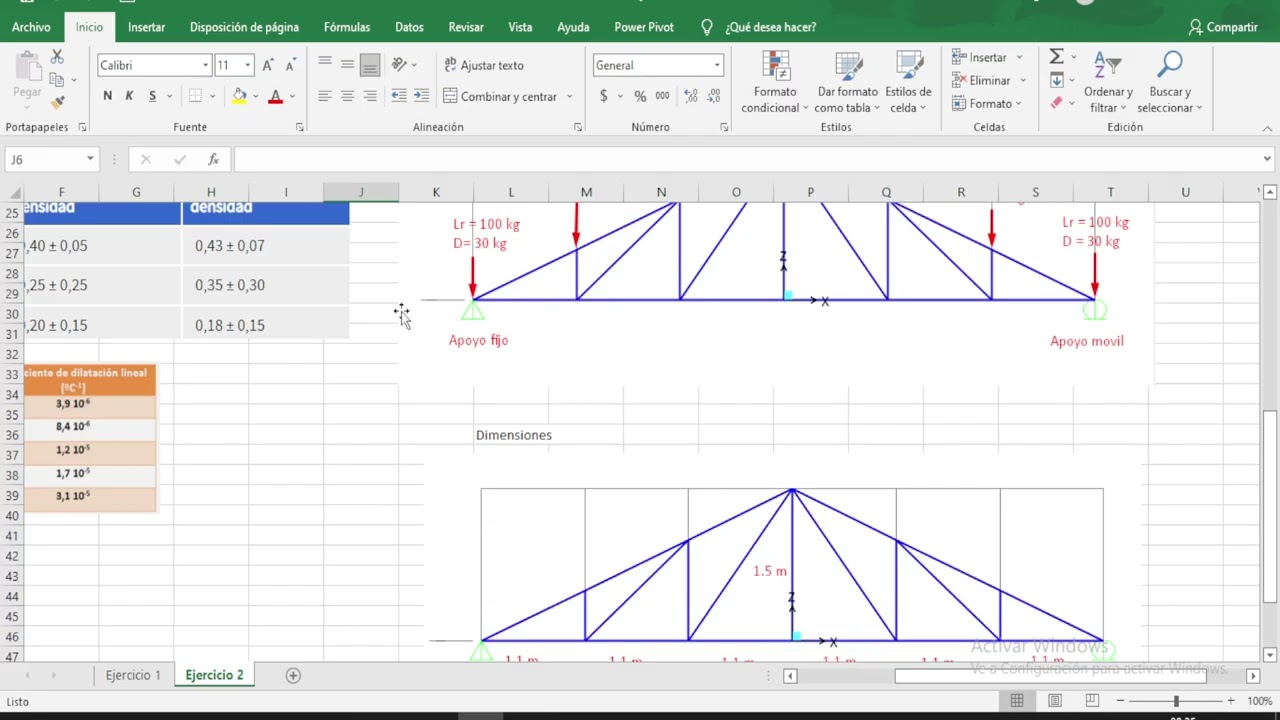Toggle Ajustar texto wrapping
Viewport: 1280px width, 720px height.
click(484, 65)
